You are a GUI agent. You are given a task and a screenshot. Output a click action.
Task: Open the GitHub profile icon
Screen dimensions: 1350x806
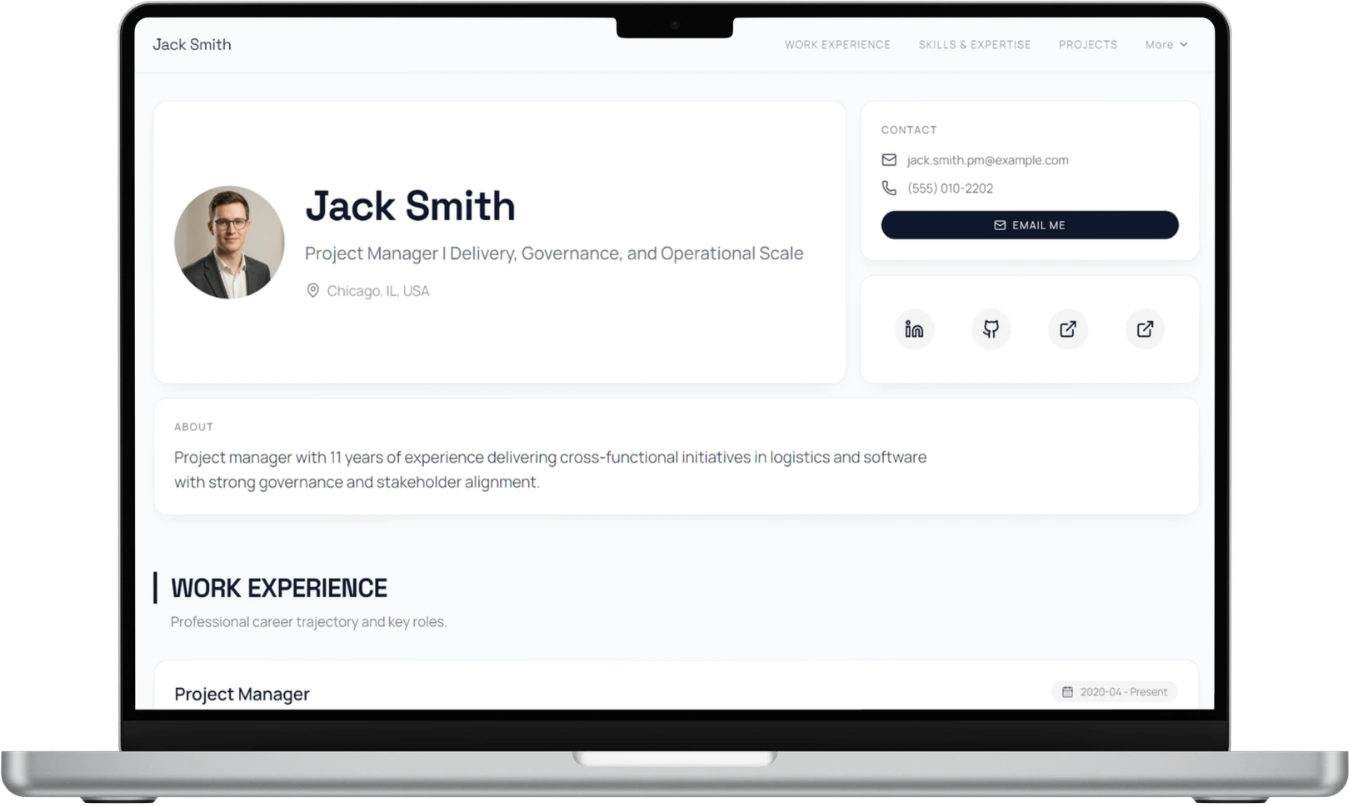(991, 329)
